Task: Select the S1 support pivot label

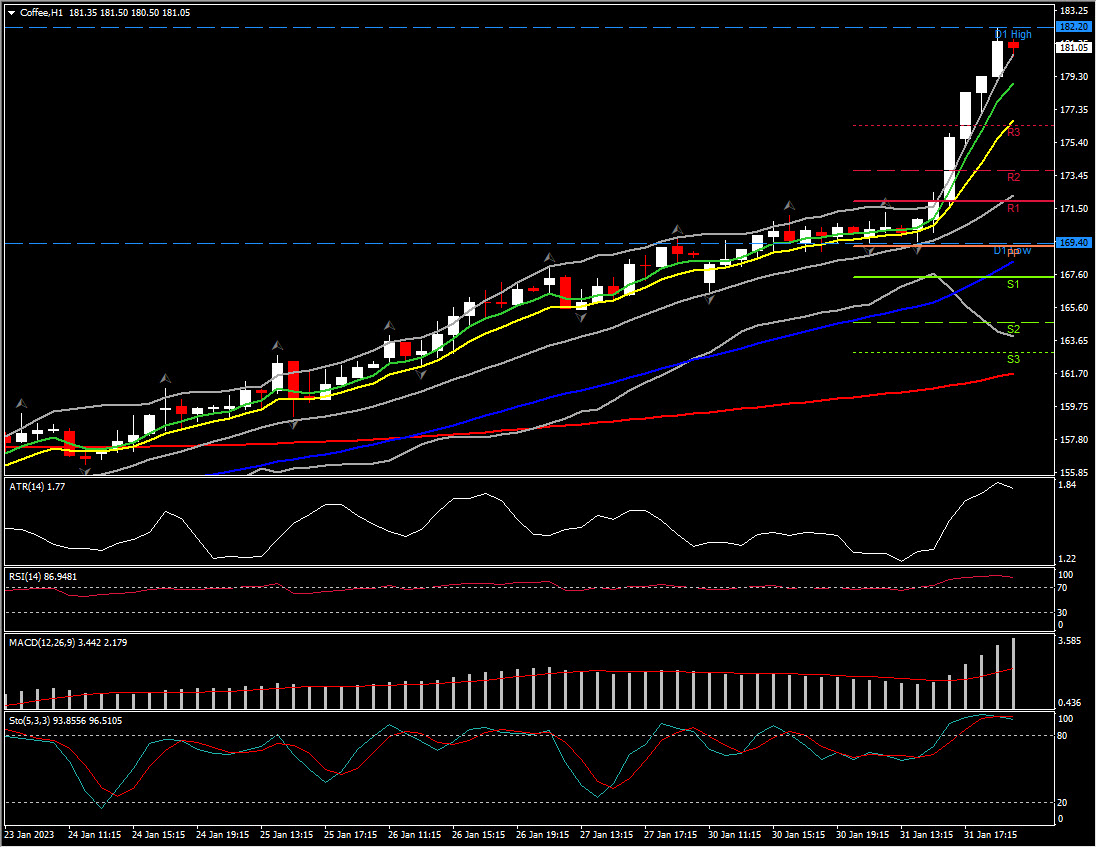Action: 1013,285
